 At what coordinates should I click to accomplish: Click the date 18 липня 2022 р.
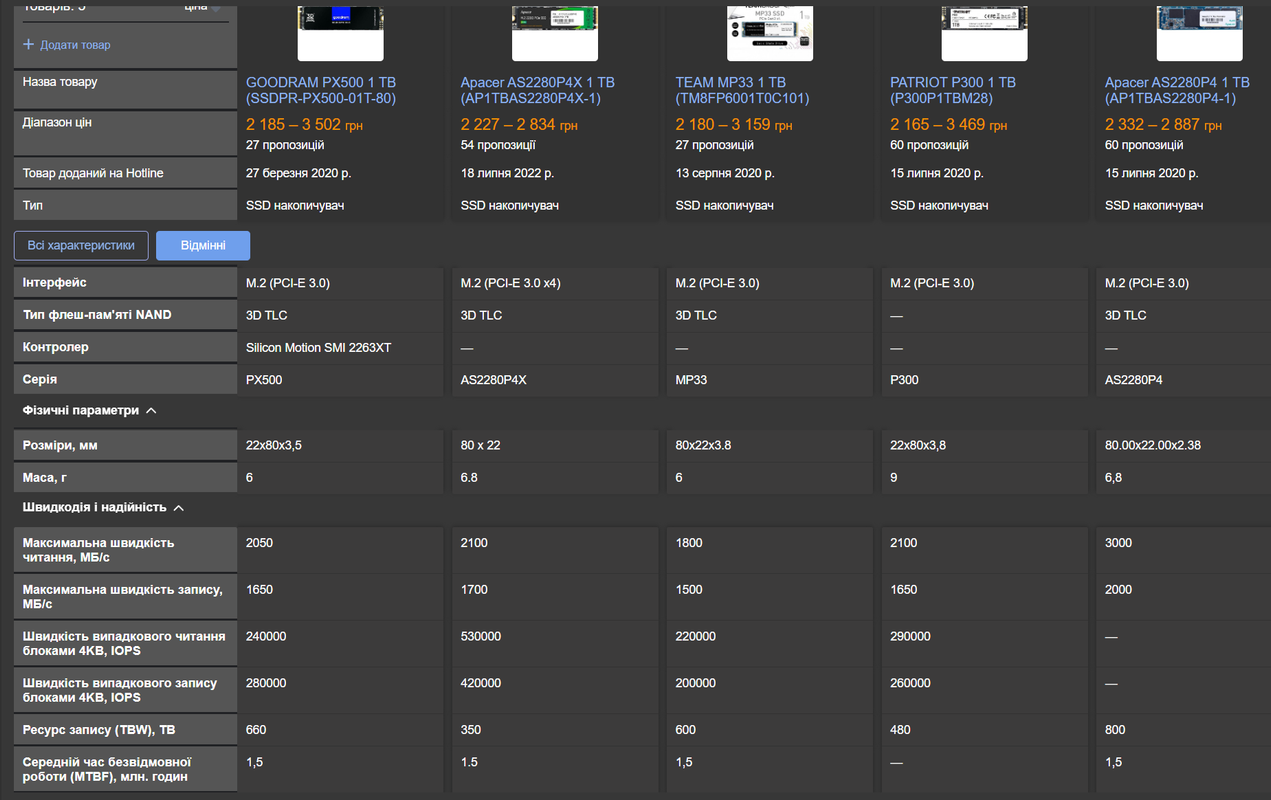507,173
